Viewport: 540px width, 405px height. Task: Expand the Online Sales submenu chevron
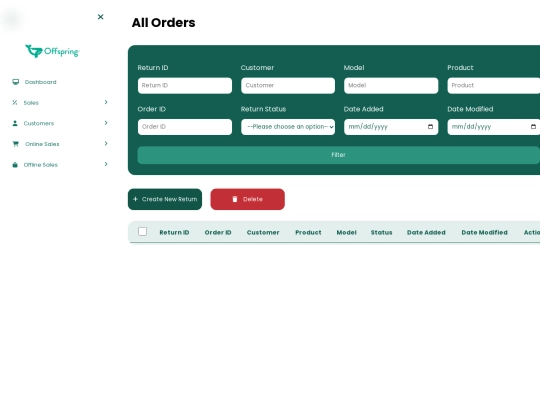pos(106,144)
